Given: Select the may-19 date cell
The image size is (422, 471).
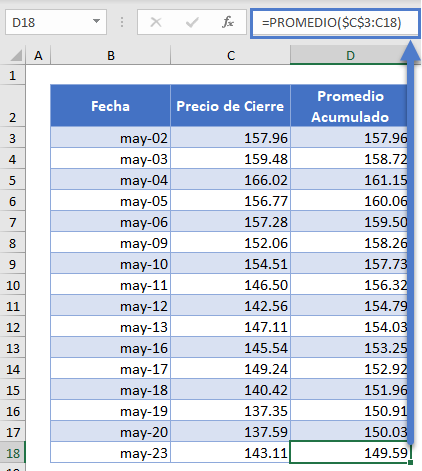Looking at the screenshot, I should (110, 411).
